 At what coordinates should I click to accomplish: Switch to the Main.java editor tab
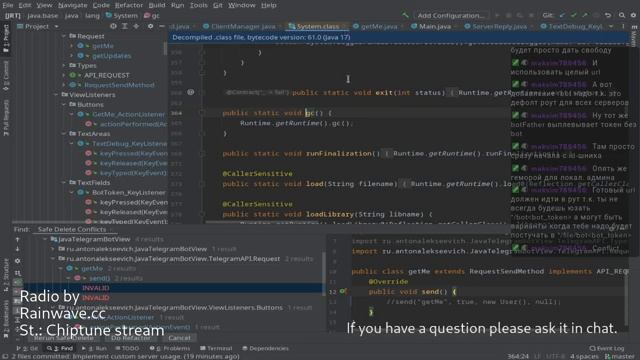pyautogui.click(x=431, y=26)
